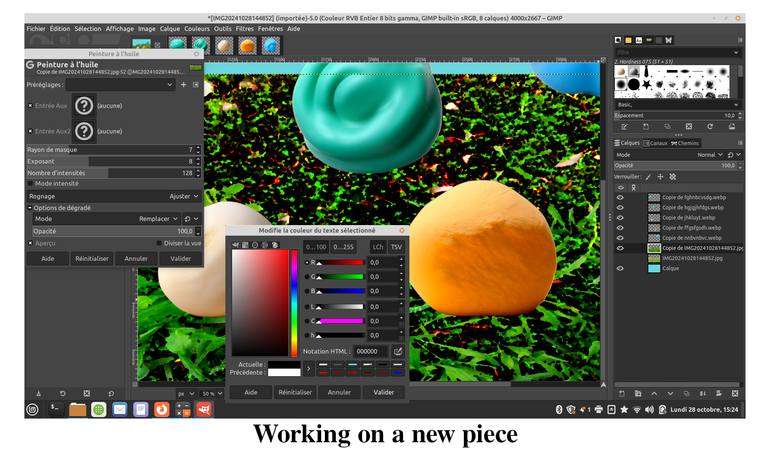Click Valider in the oil paint dialog
The width and height of the screenshot is (770, 451).
180,258
